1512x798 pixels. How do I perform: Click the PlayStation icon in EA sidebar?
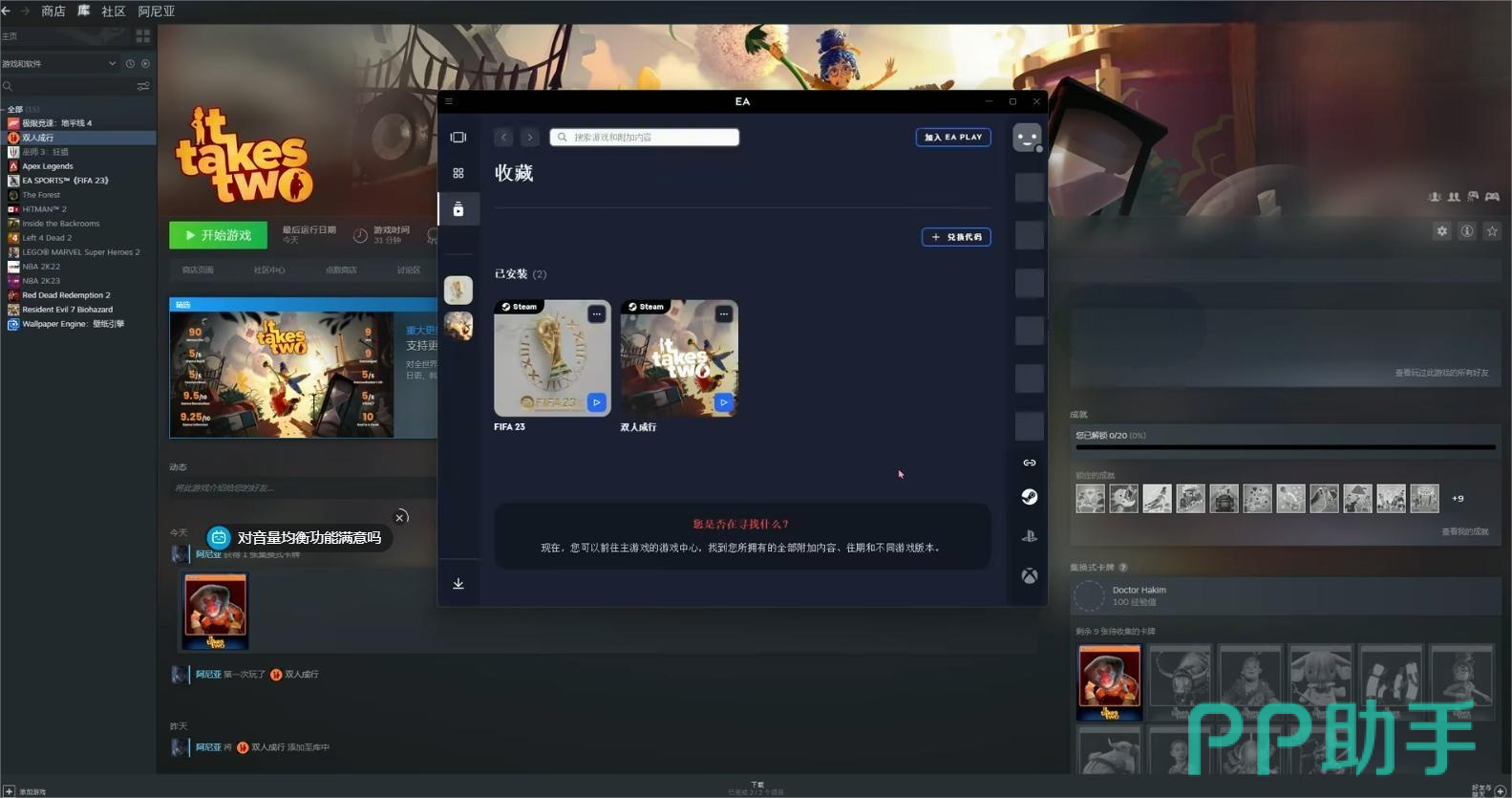tap(1030, 536)
